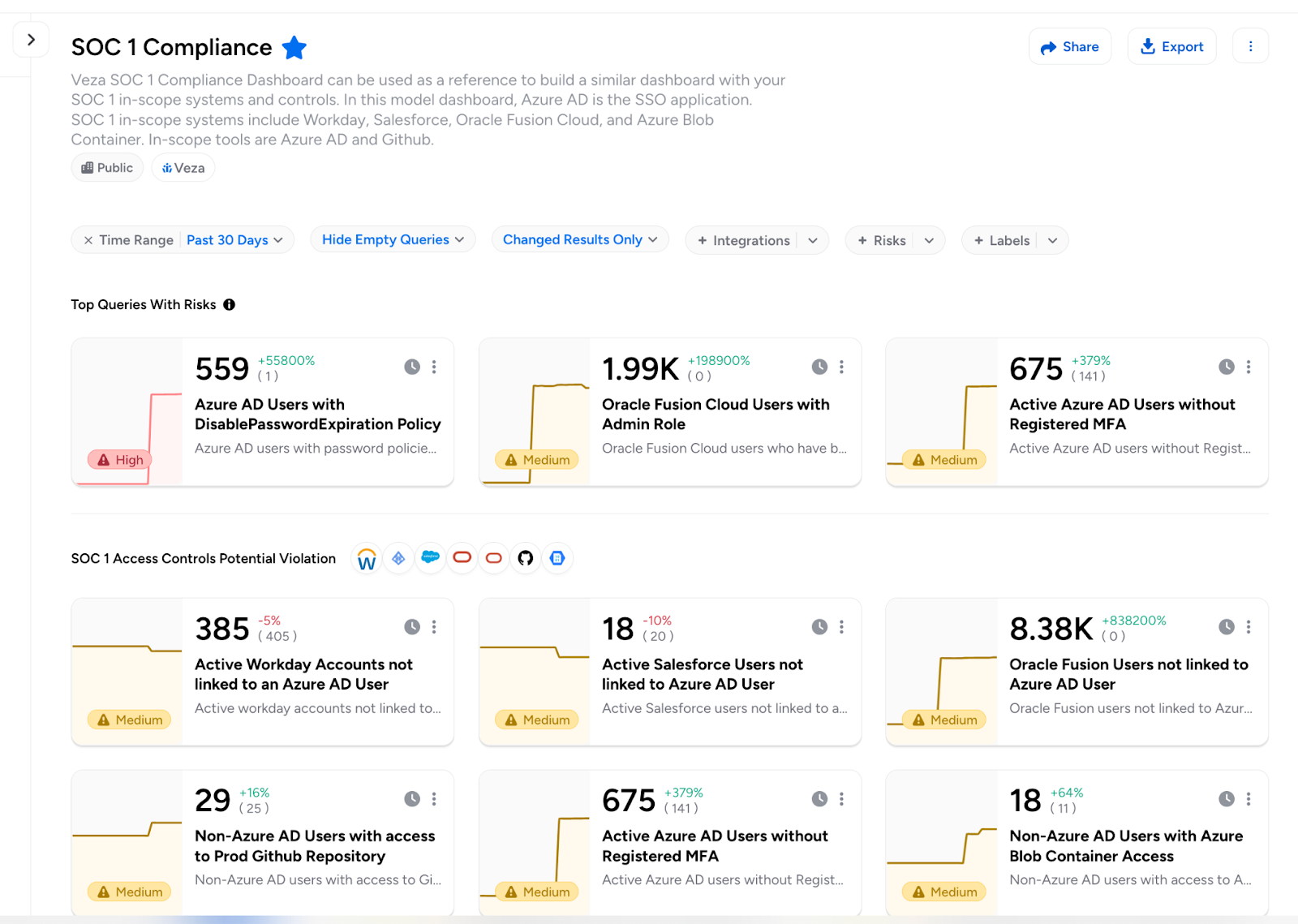
Task: Open options menu on Active Salesforce Users card
Action: [x=841, y=626]
